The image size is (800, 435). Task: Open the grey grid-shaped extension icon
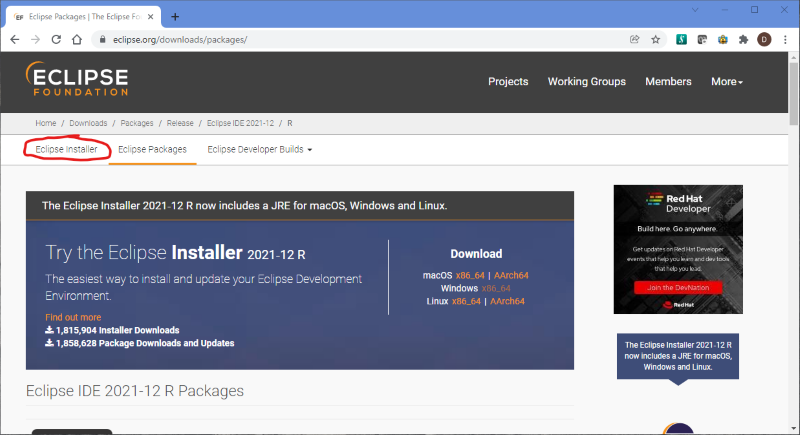tap(702, 39)
